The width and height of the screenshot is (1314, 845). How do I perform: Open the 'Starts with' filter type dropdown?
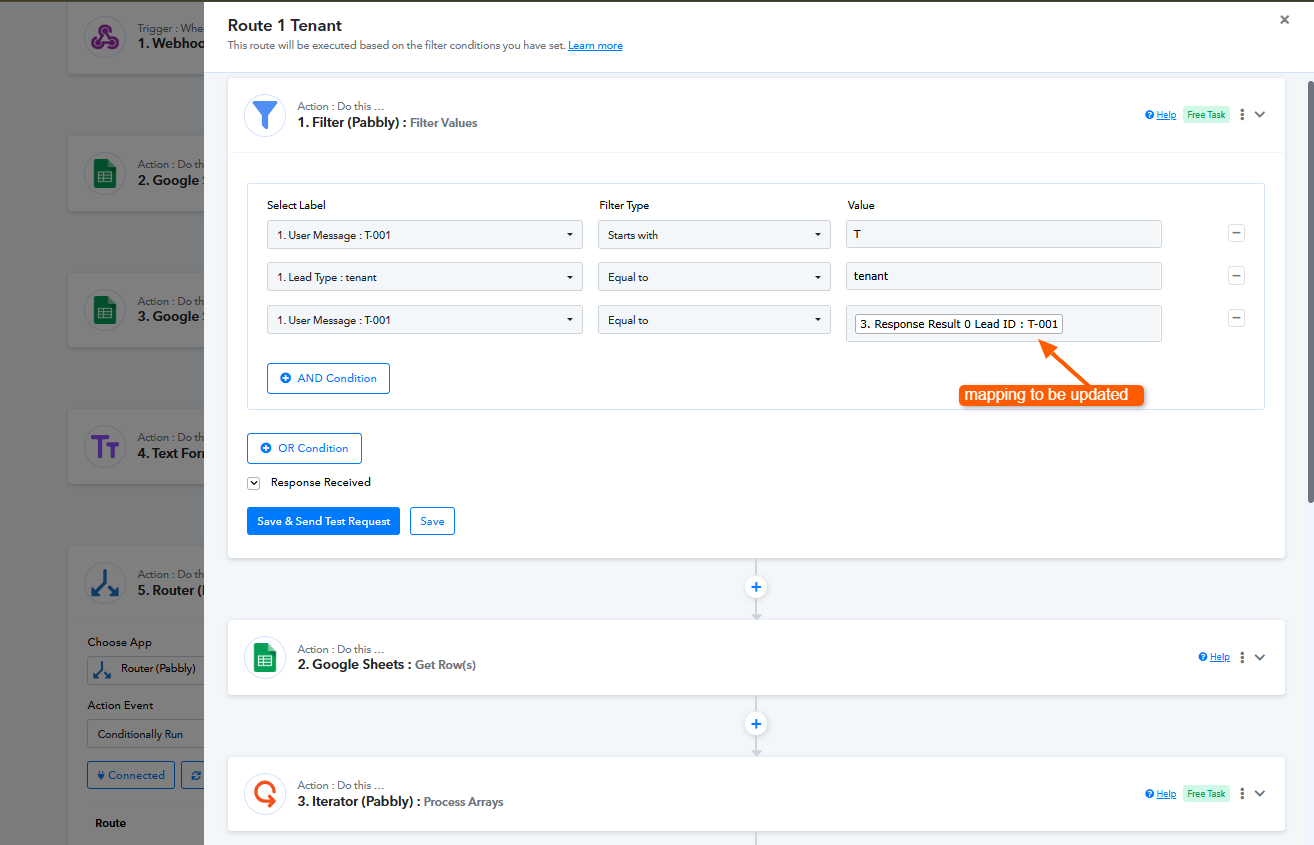click(x=714, y=235)
